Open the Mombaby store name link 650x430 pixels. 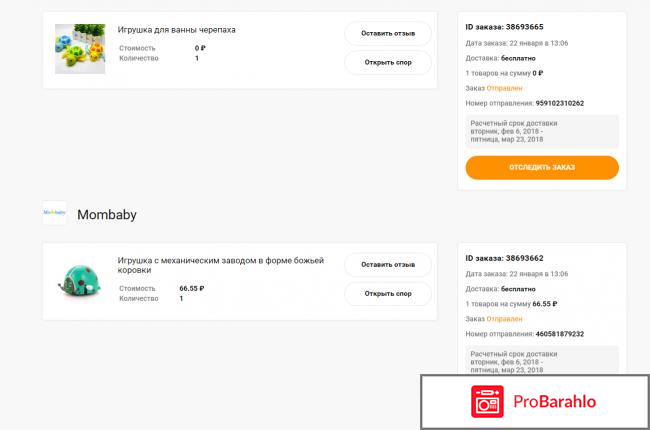pos(107,214)
